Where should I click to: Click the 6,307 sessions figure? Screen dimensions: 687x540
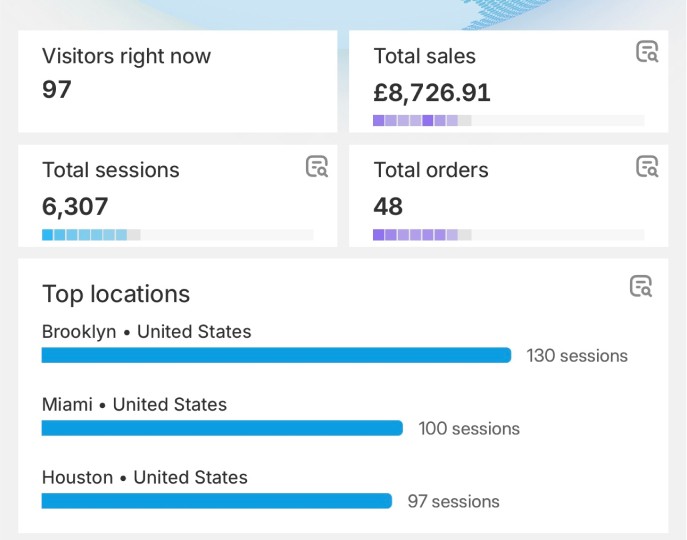[x=75, y=206]
